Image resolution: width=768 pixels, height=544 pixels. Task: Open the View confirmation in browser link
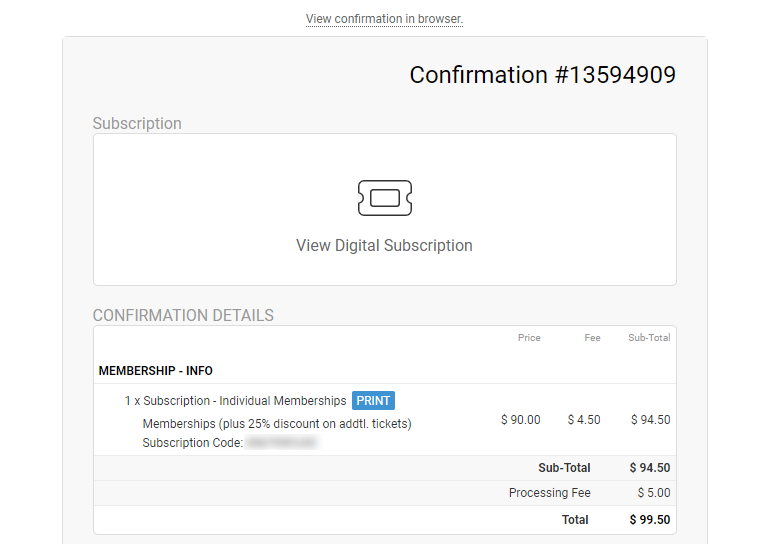(x=384, y=19)
